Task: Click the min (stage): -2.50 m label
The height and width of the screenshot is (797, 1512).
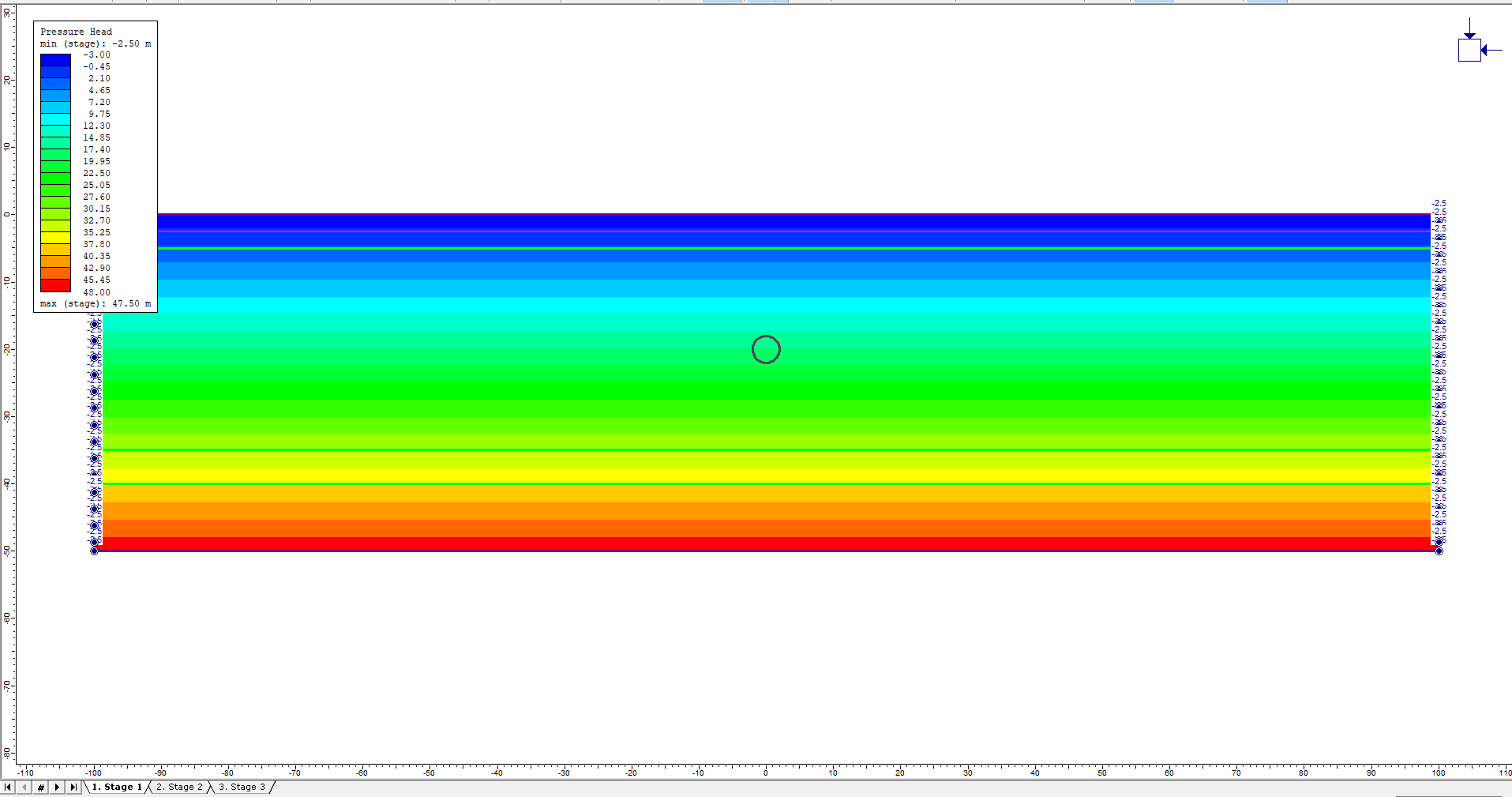Action: [x=95, y=43]
